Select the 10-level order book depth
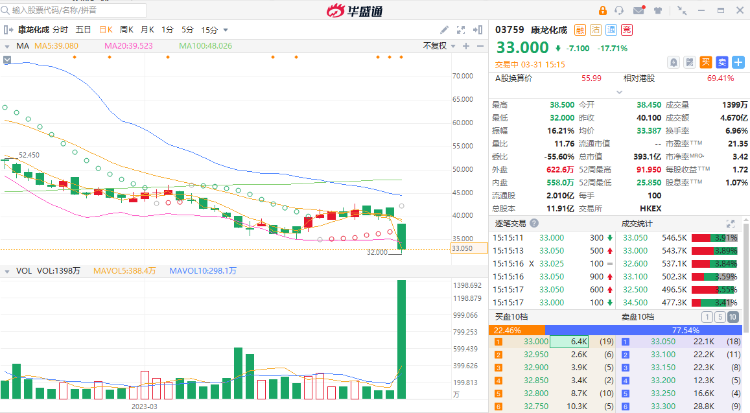The image size is (750, 413). [734, 317]
